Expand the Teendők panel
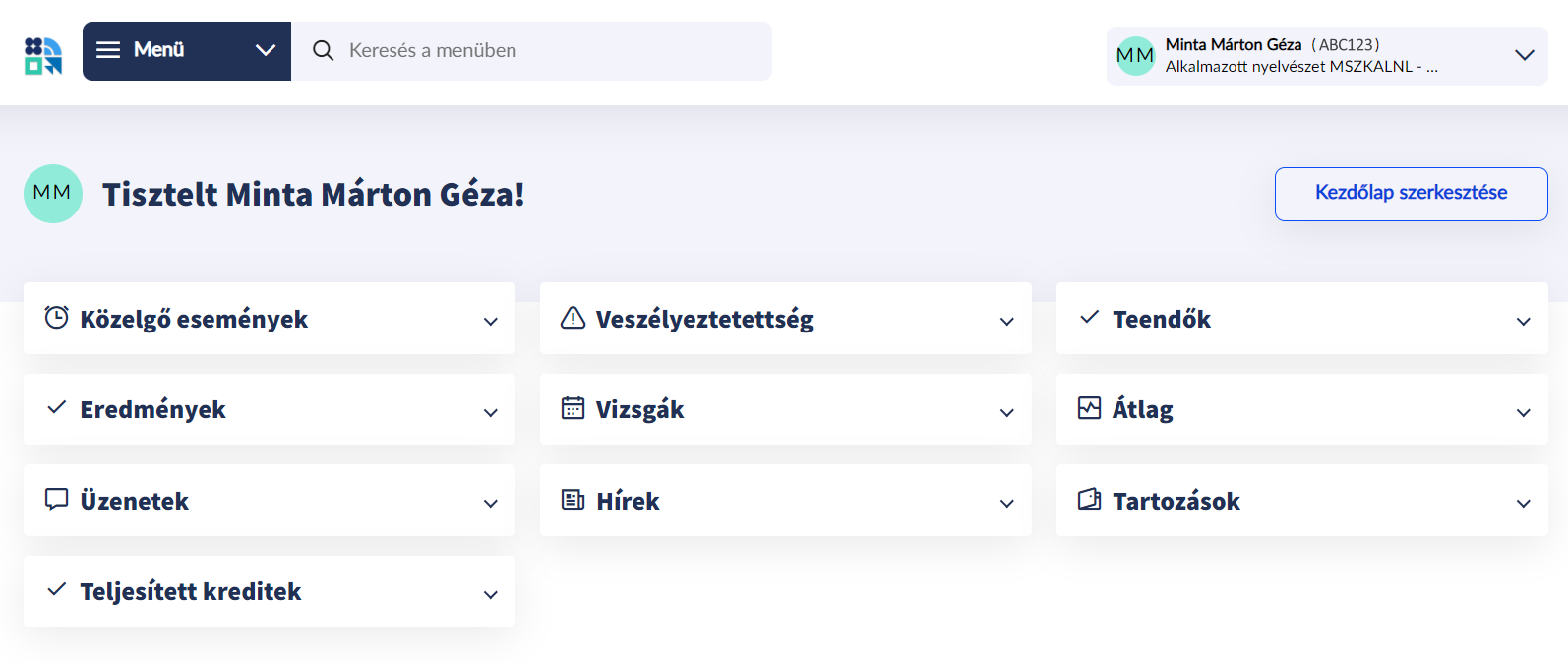Screen dimensions: 1568x663 1523,321
